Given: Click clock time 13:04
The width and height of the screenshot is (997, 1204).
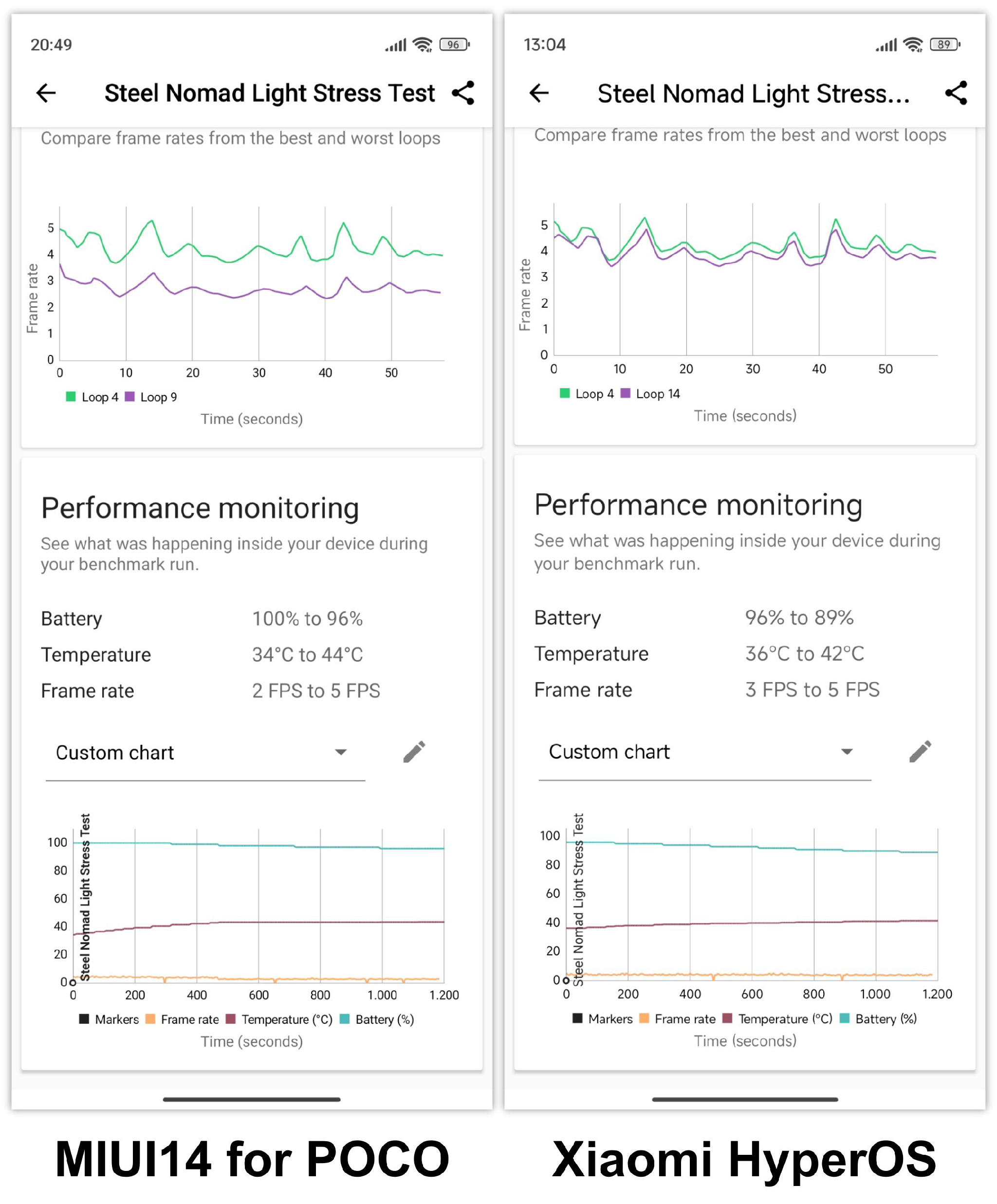Looking at the screenshot, I should [544, 45].
